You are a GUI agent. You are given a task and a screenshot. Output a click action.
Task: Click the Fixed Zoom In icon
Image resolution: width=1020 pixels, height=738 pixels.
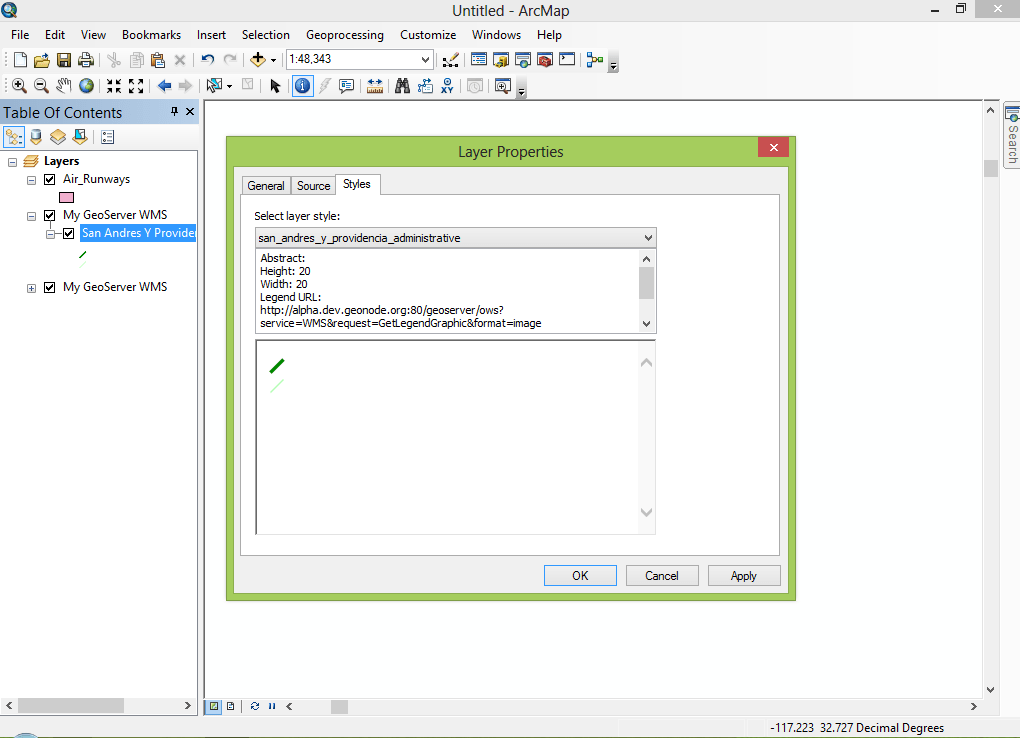114,86
